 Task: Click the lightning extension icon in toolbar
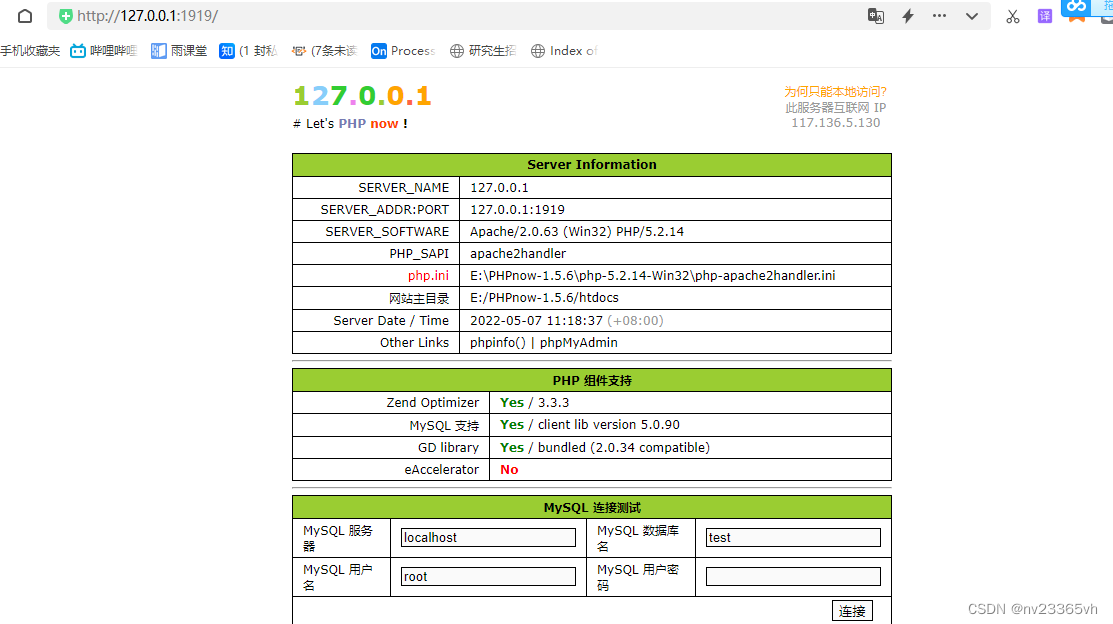tap(906, 16)
